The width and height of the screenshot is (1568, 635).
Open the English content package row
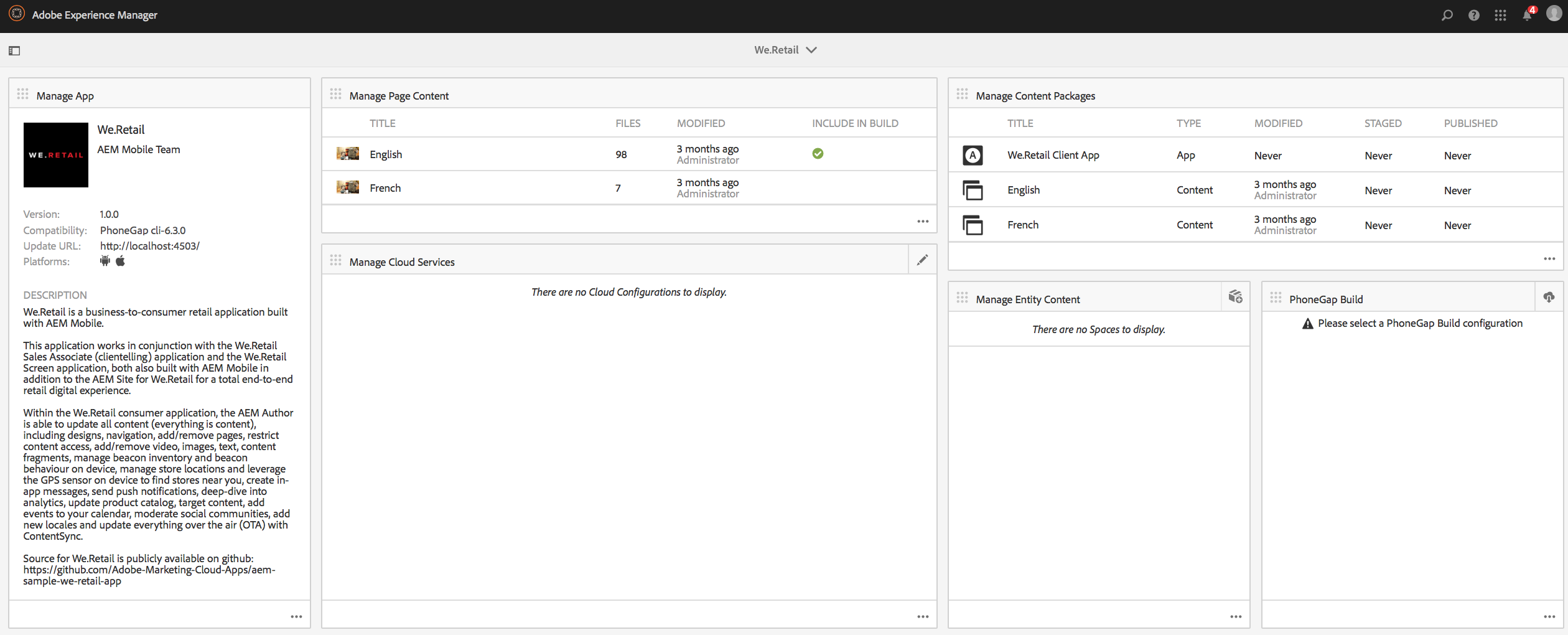[1256, 190]
